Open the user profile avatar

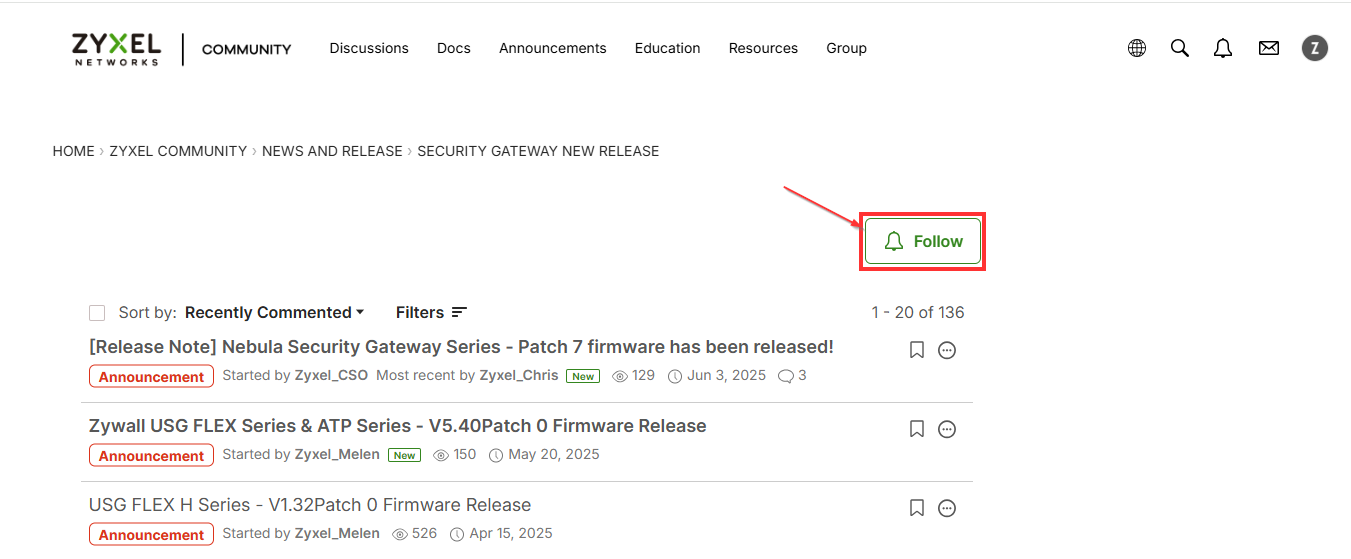coord(1315,48)
